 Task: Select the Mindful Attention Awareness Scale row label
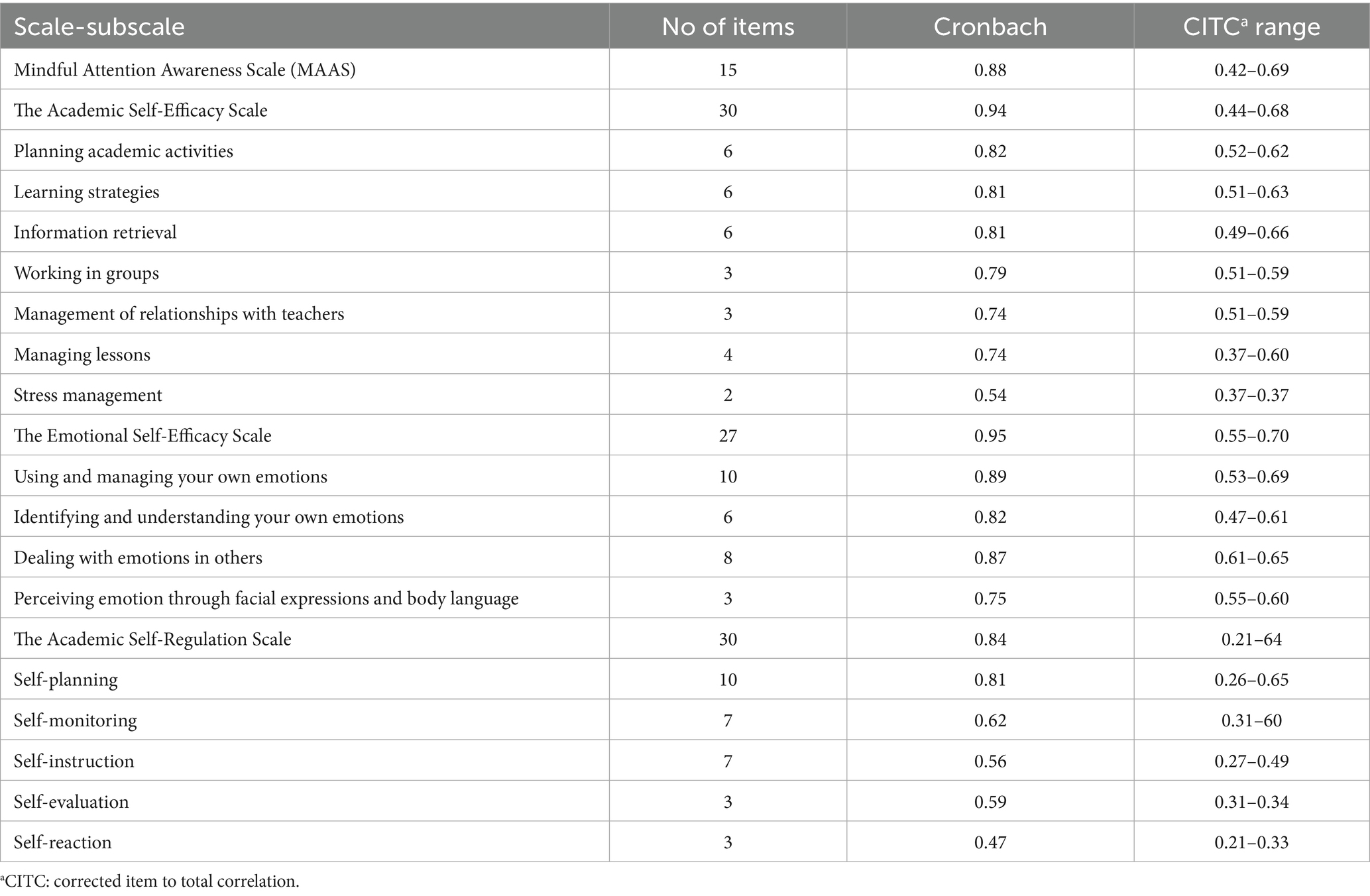pos(185,70)
